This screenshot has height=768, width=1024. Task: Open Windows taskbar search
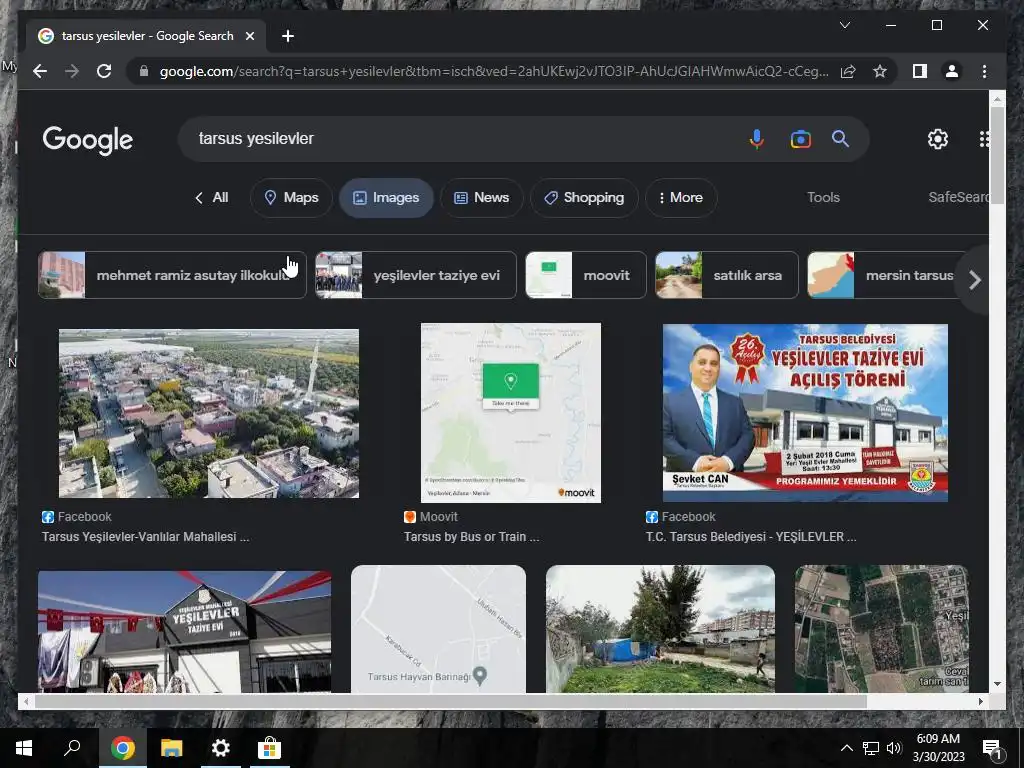72,748
